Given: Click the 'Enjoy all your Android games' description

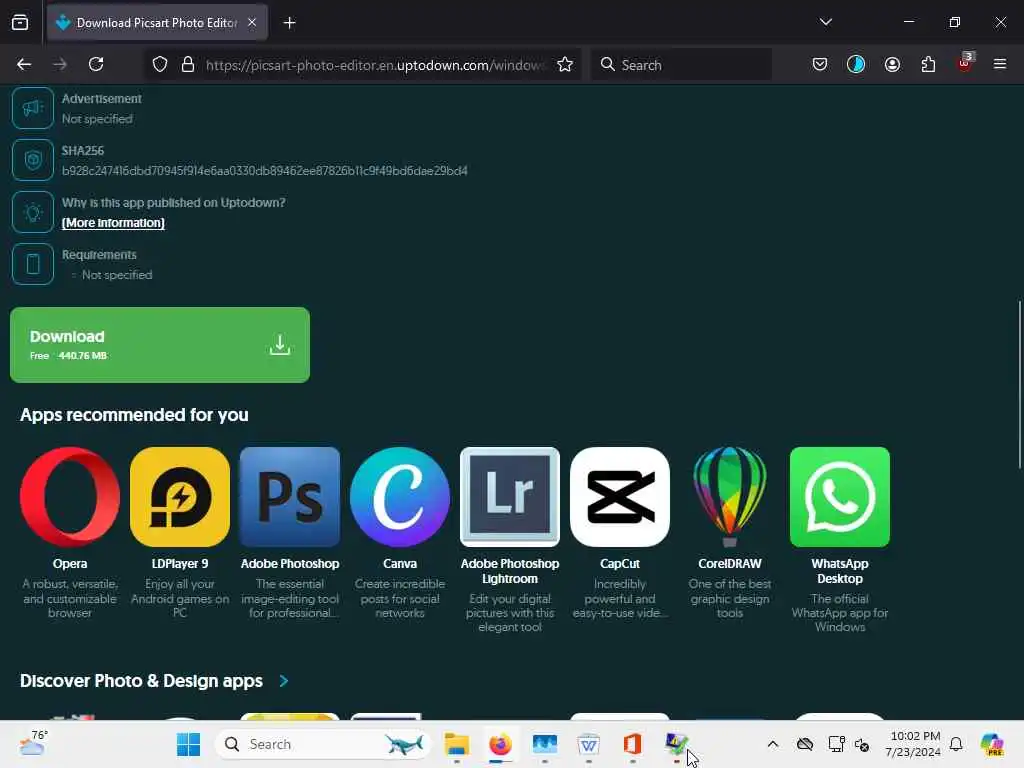Looking at the screenshot, I should (180, 598).
